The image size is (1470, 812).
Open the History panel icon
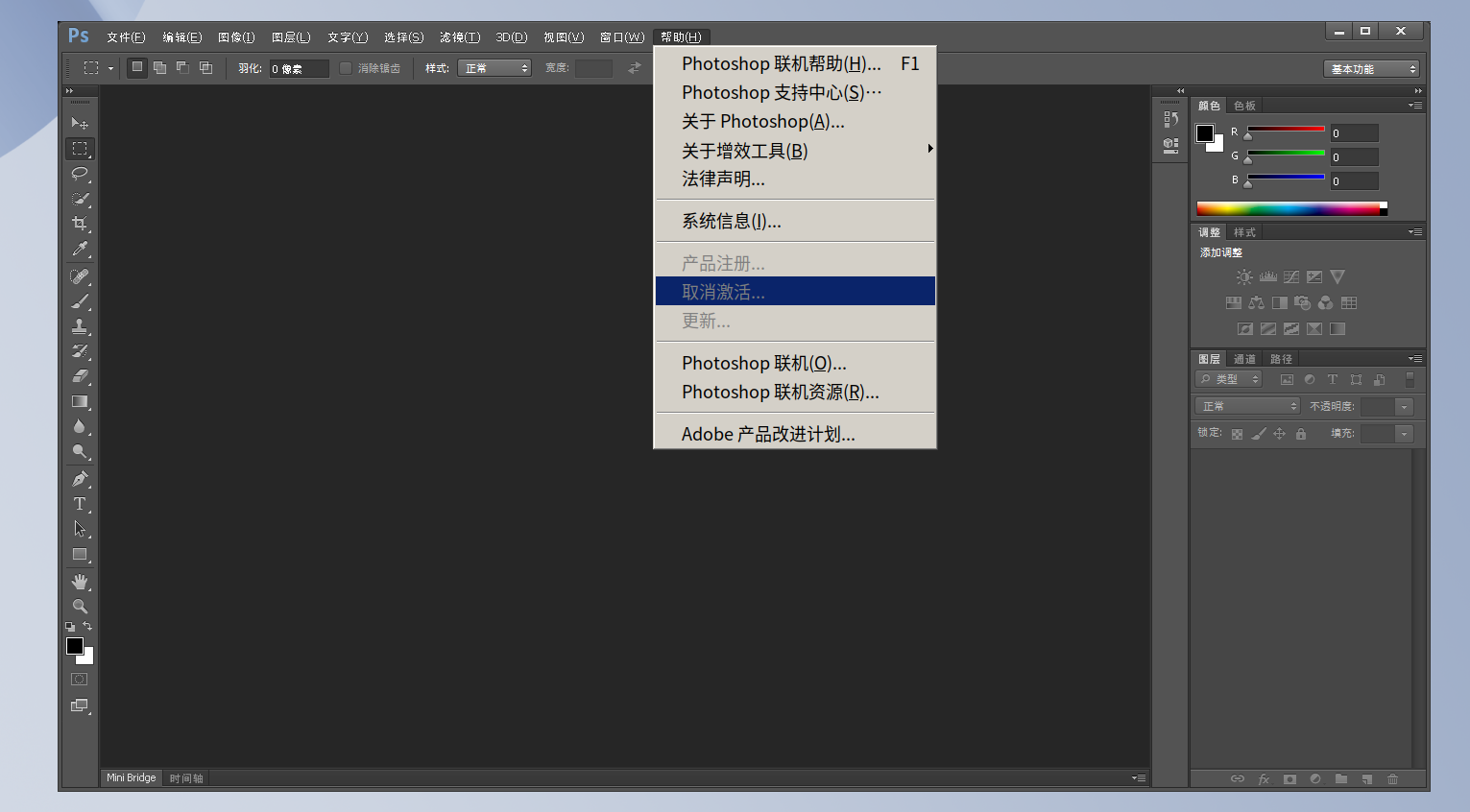pyautogui.click(x=1170, y=120)
